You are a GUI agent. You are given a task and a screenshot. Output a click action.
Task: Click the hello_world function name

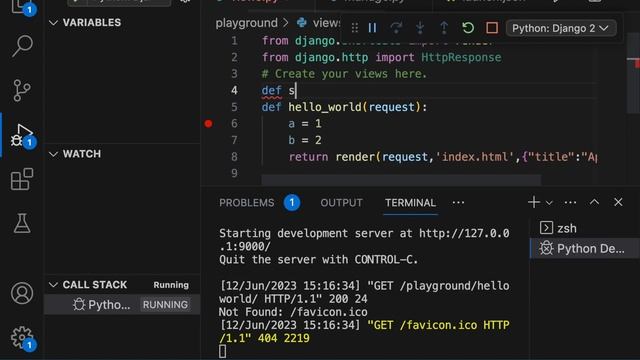(x=325, y=107)
